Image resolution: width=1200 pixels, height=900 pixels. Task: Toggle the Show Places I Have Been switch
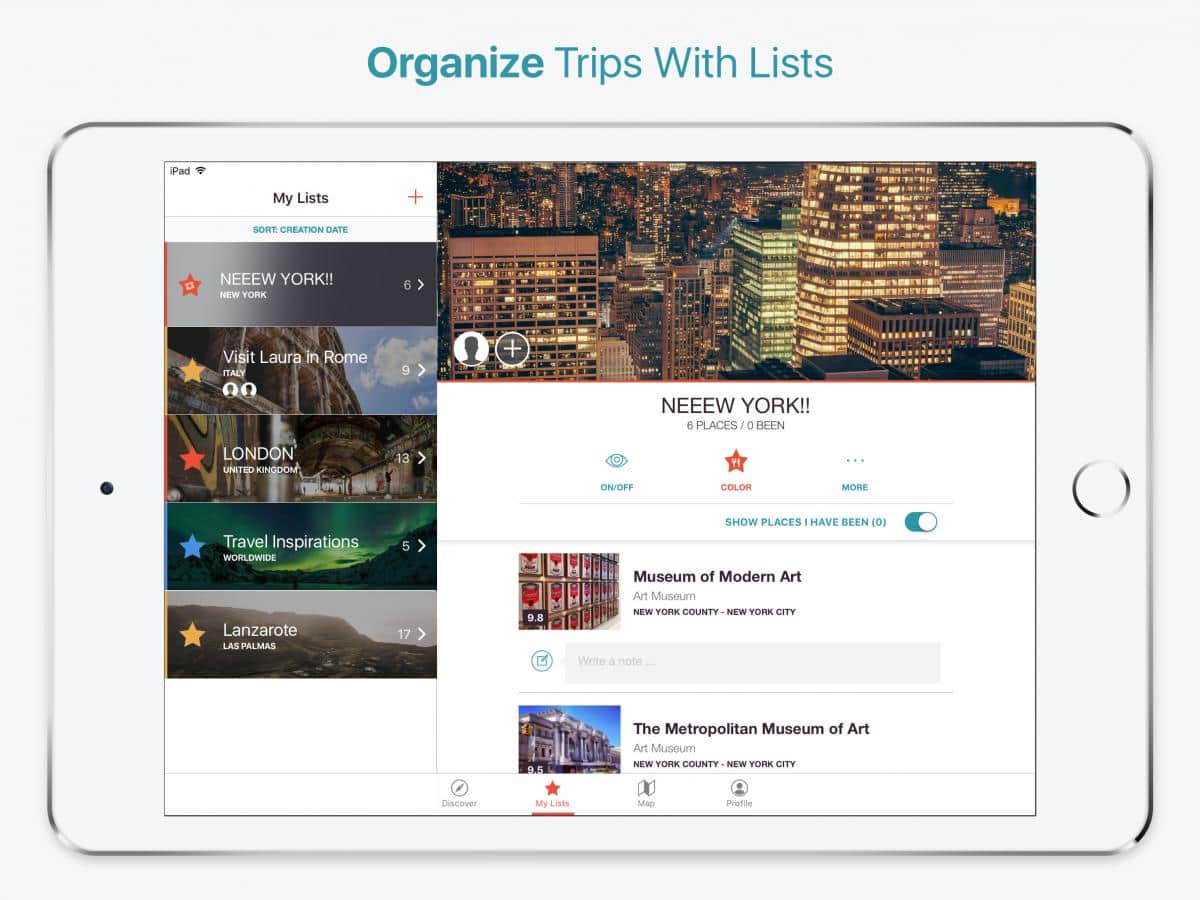point(920,522)
